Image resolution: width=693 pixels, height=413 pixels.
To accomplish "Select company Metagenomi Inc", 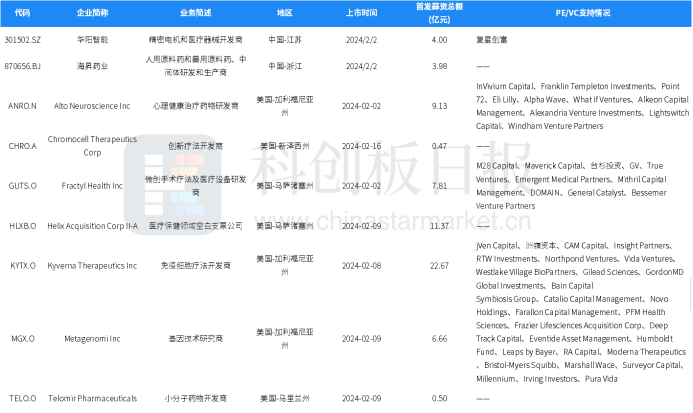I will click(x=92, y=339).
